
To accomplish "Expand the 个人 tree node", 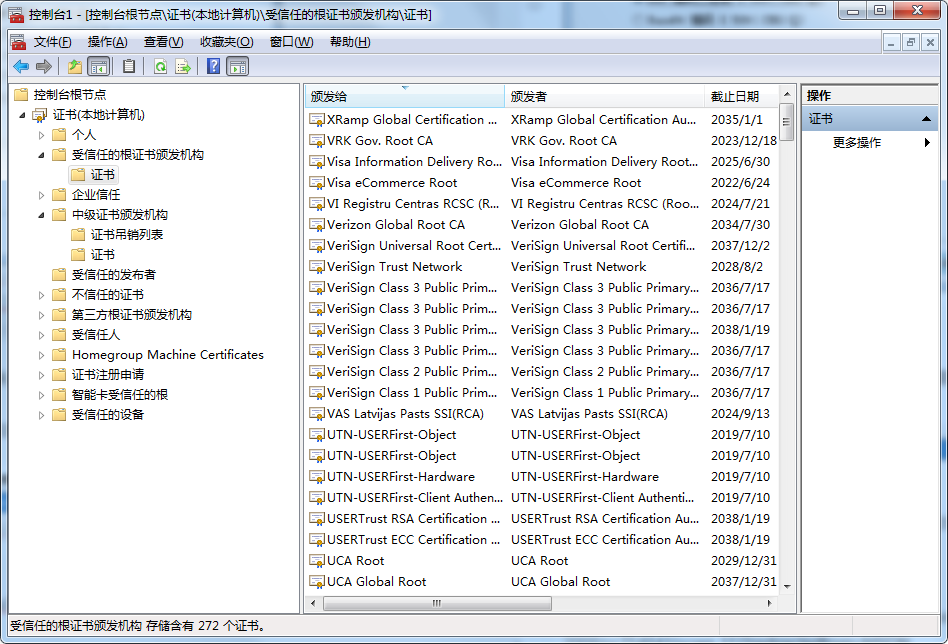I will pos(41,135).
